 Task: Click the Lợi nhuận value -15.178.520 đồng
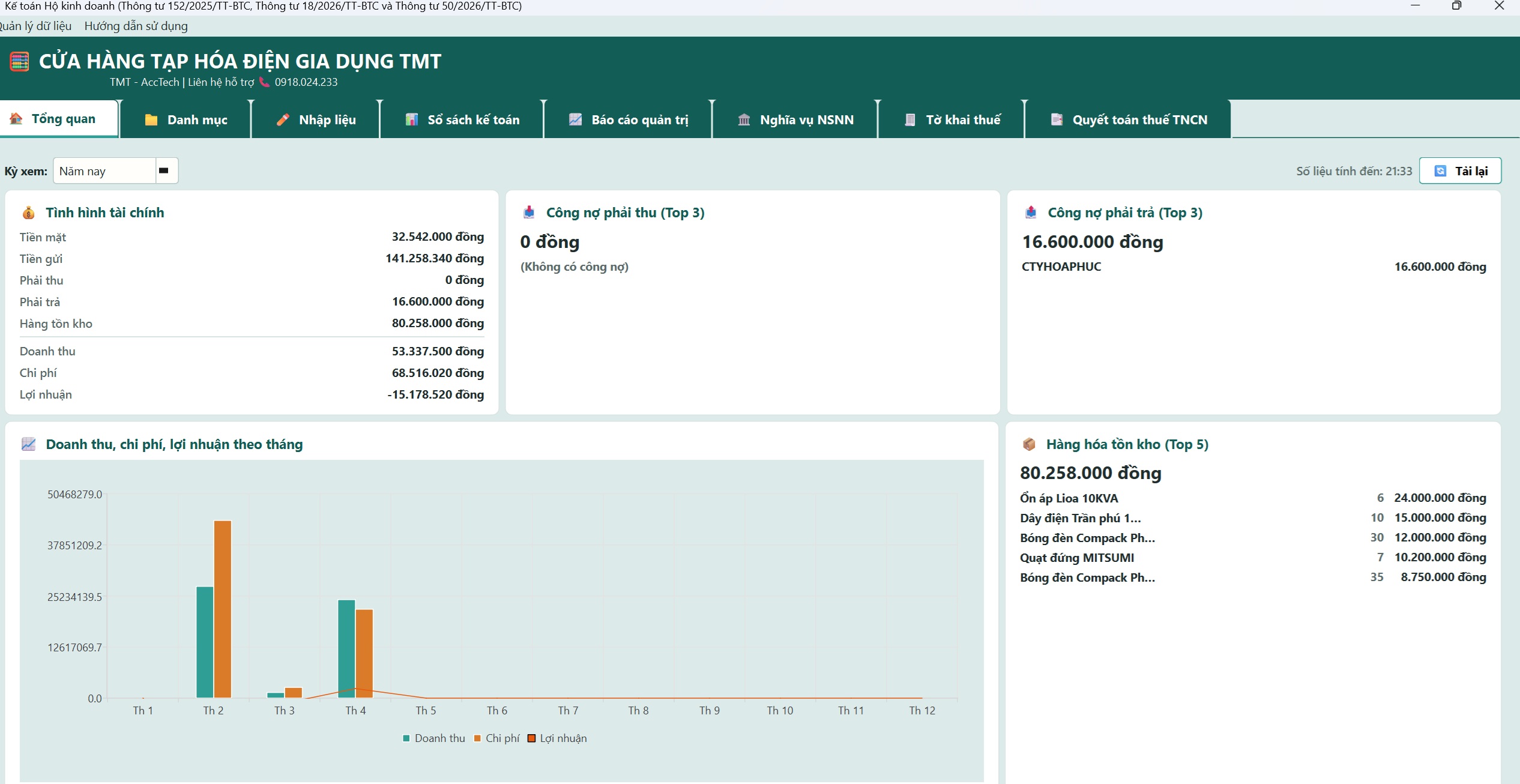pos(435,394)
